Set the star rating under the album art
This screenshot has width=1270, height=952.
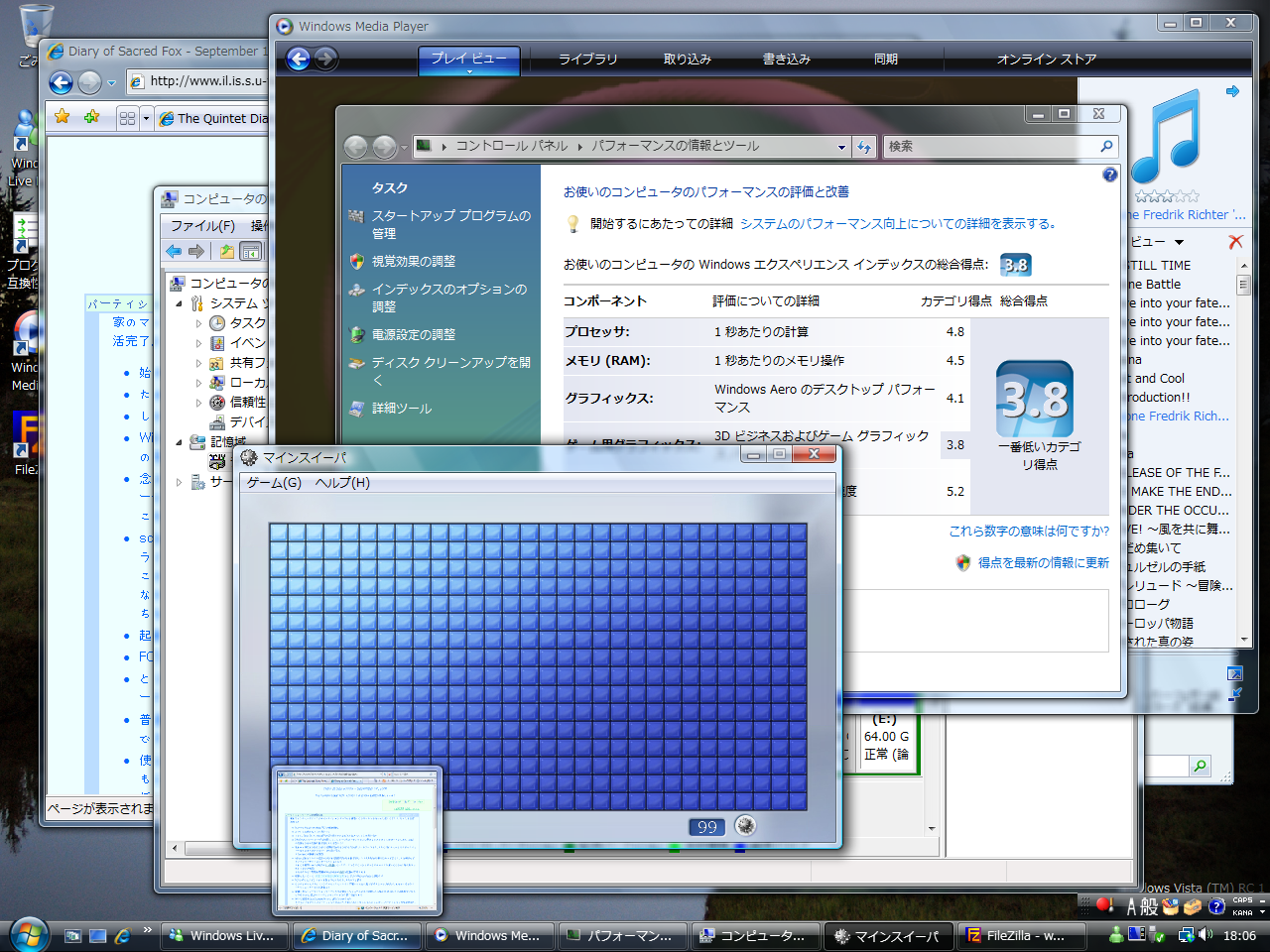(x=1167, y=196)
